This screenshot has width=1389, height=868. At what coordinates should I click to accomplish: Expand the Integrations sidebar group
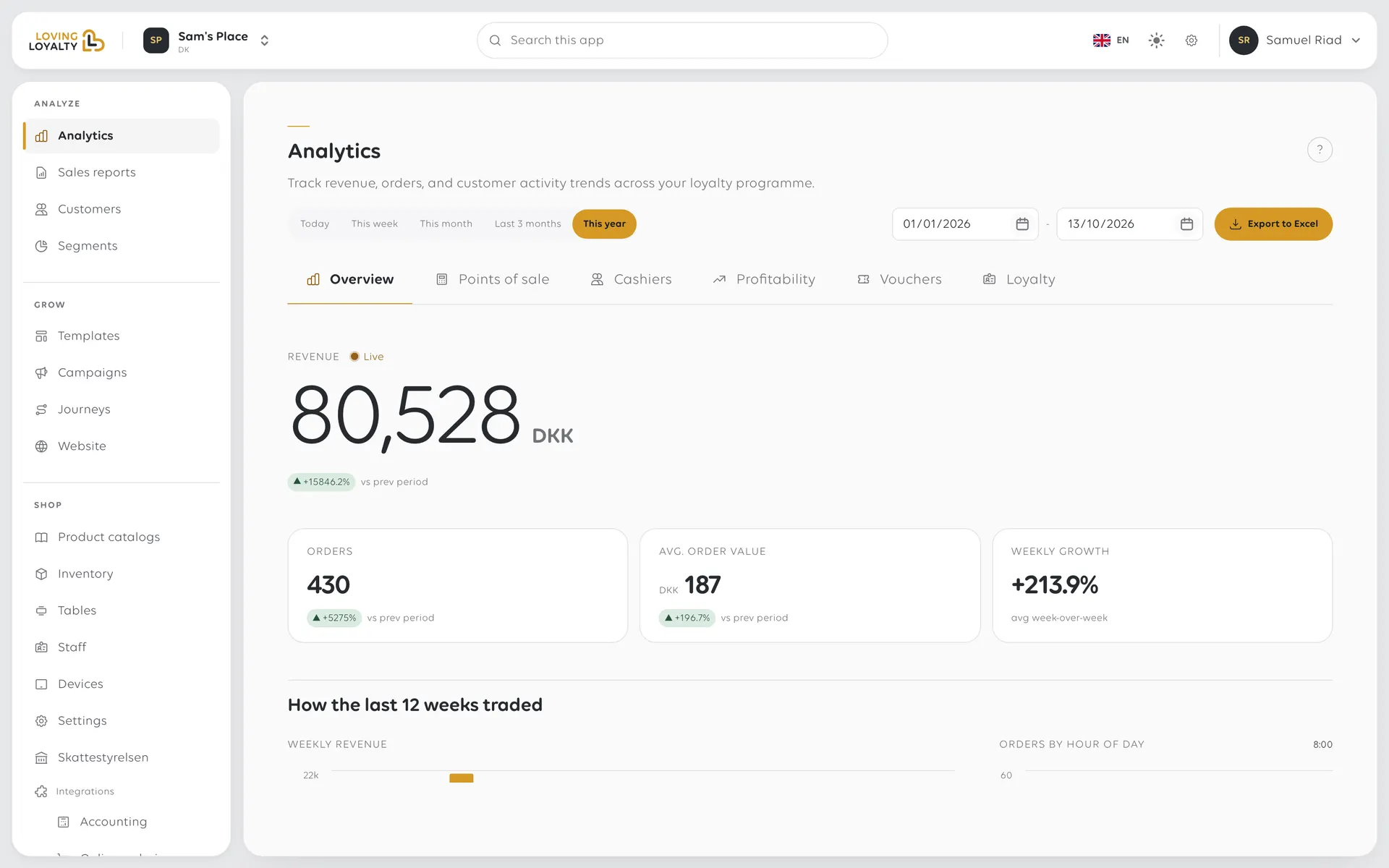click(x=122, y=791)
